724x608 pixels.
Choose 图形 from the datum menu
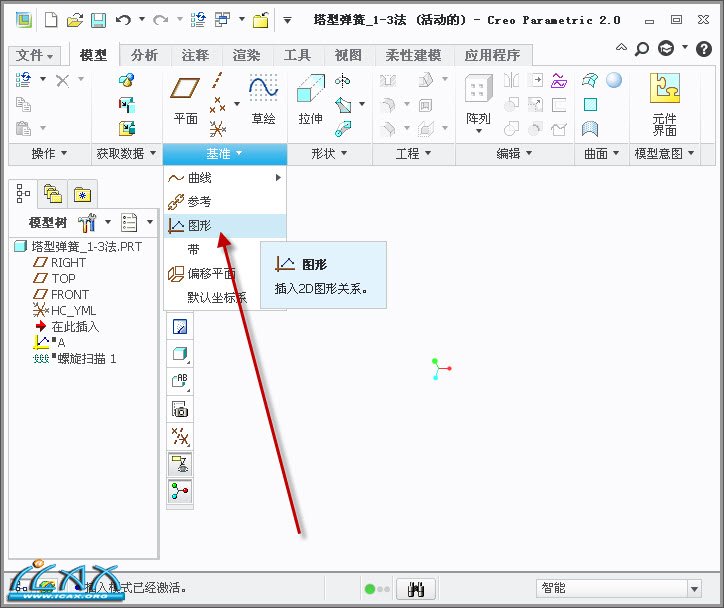coord(225,226)
